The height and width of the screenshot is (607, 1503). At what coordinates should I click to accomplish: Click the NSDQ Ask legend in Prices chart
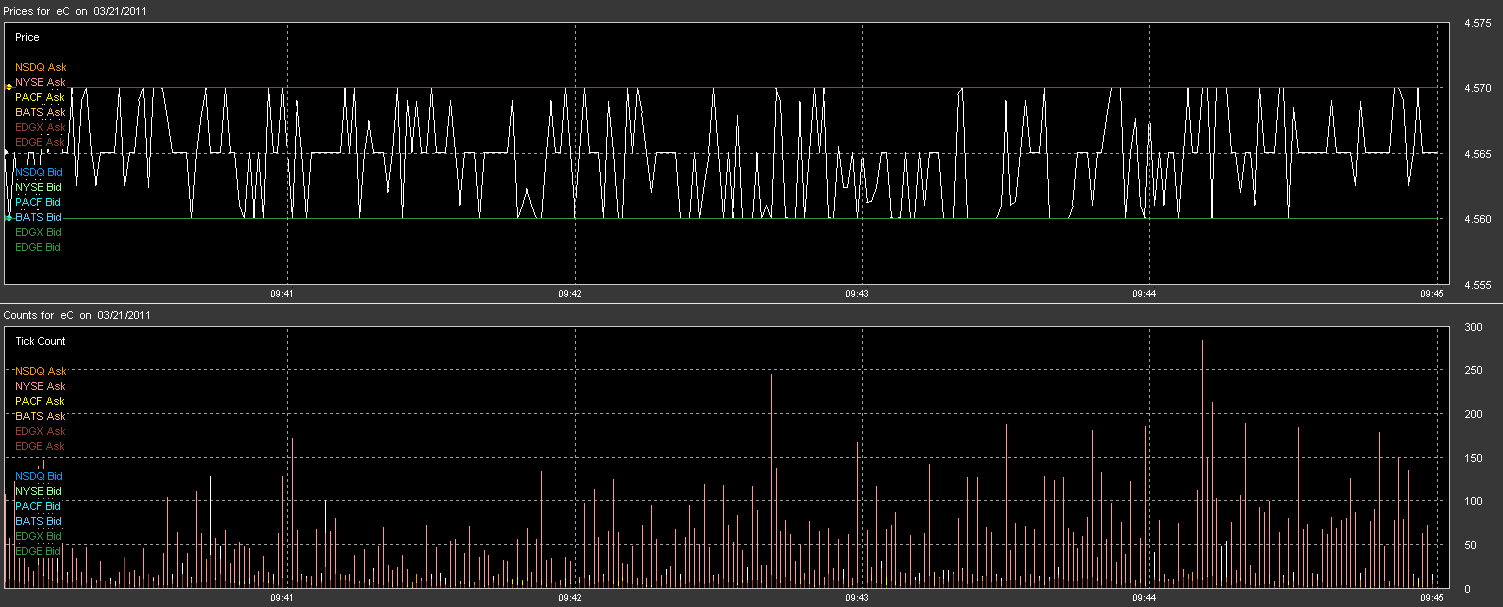(x=40, y=67)
